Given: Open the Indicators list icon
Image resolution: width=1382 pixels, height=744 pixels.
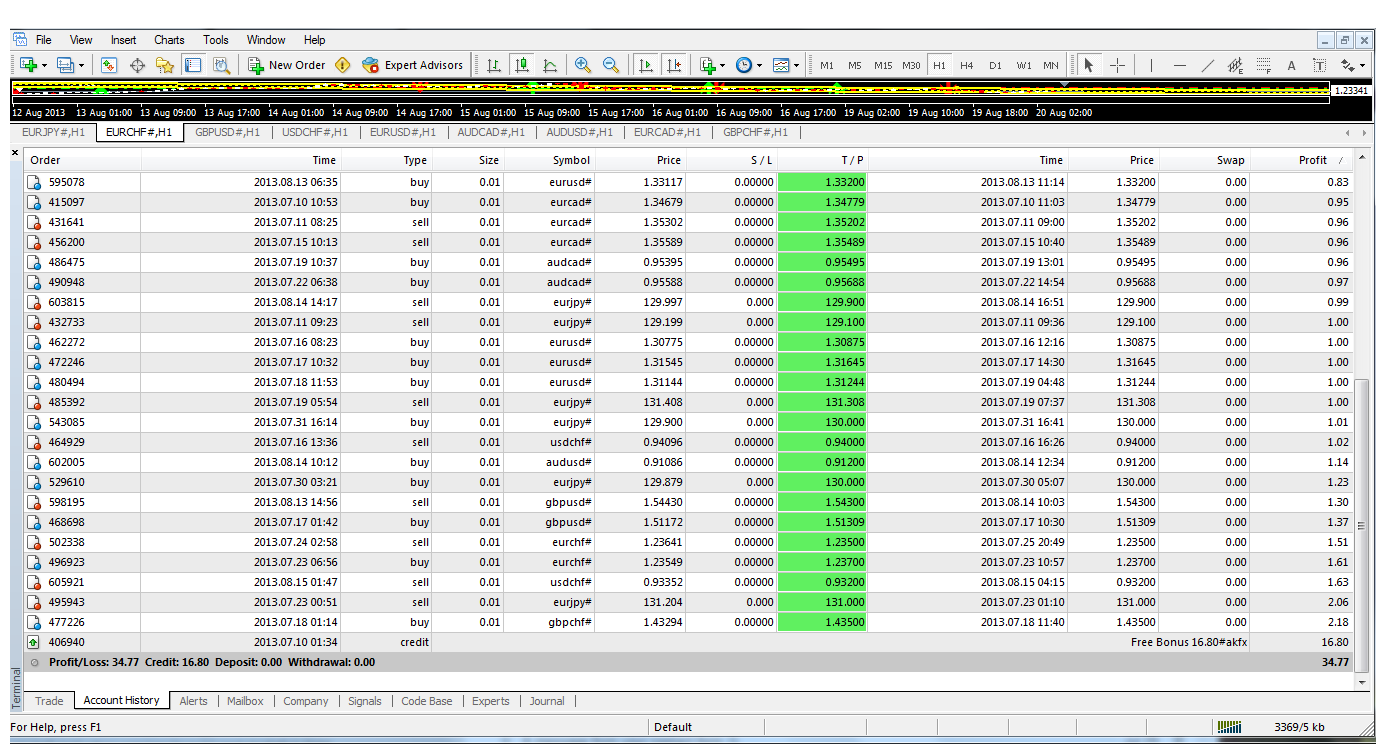Looking at the screenshot, I should [x=707, y=65].
